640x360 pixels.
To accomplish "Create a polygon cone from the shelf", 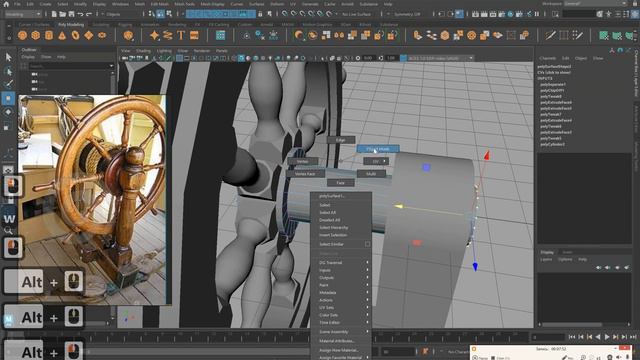I will pos(62,36).
